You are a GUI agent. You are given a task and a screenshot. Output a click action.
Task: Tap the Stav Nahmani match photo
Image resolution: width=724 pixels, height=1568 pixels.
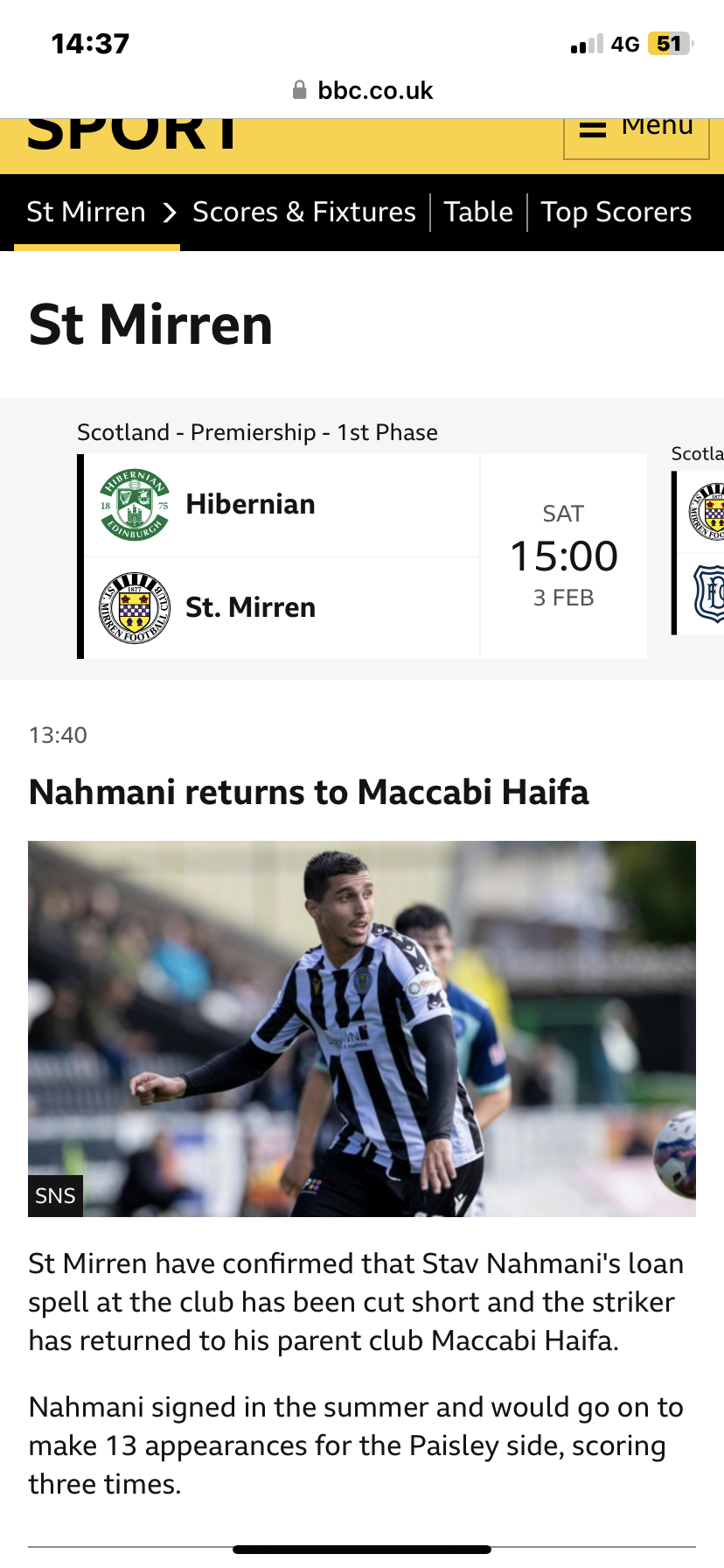tap(362, 1028)
